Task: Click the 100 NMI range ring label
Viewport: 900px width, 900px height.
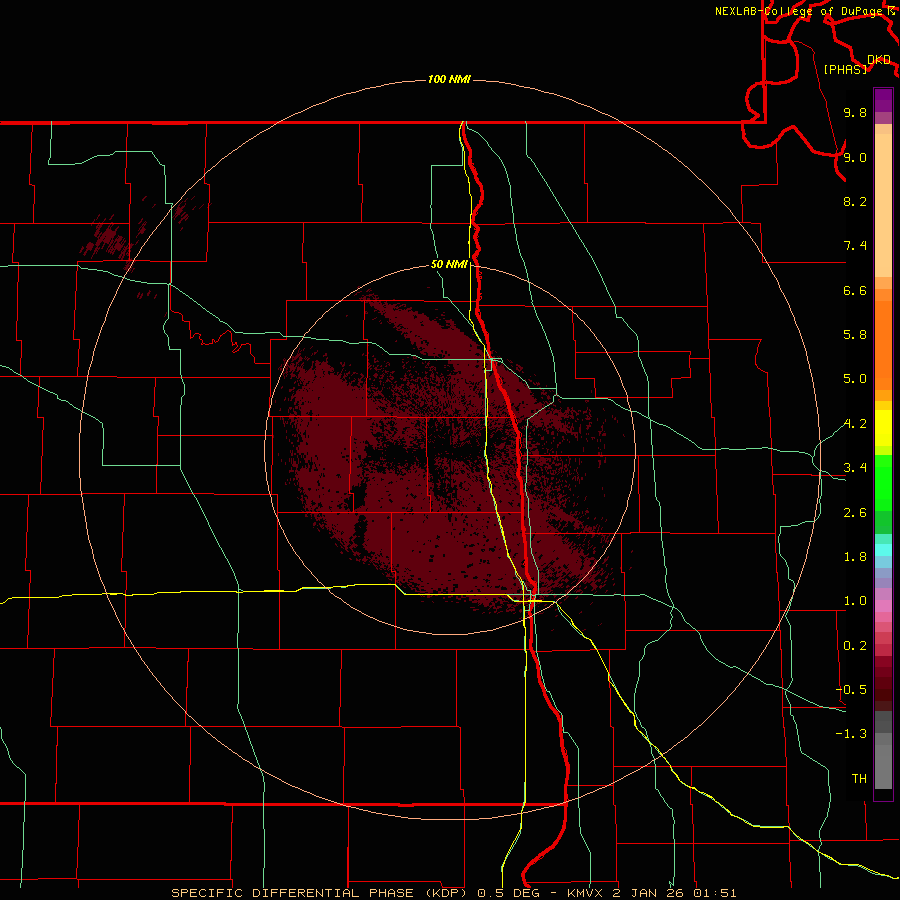Action: tap(449, 79)
